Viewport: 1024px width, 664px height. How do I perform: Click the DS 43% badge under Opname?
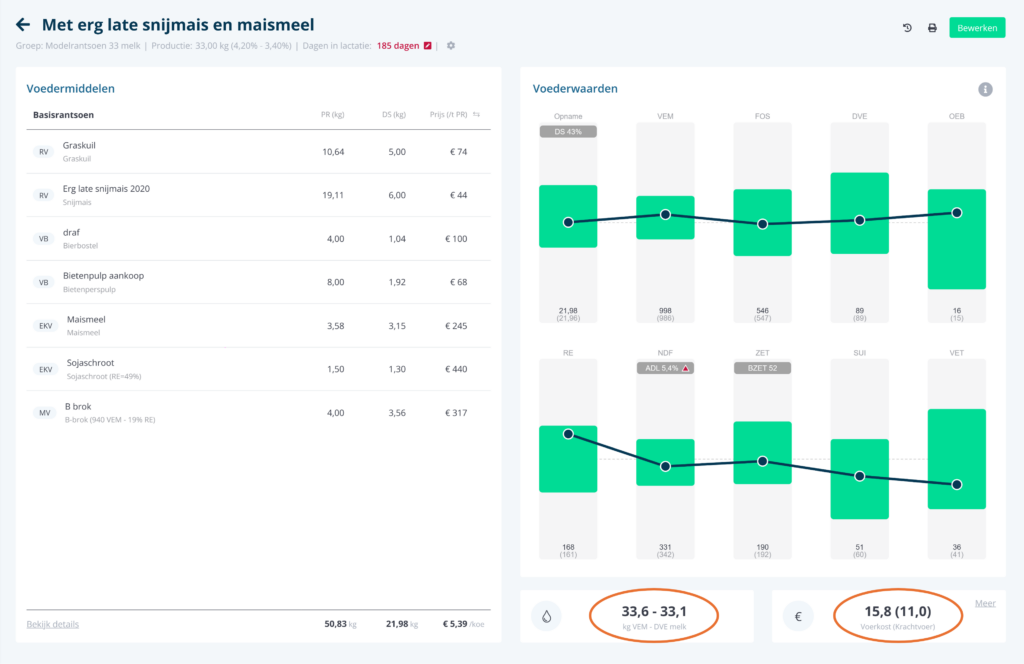[x=568, y=132]
